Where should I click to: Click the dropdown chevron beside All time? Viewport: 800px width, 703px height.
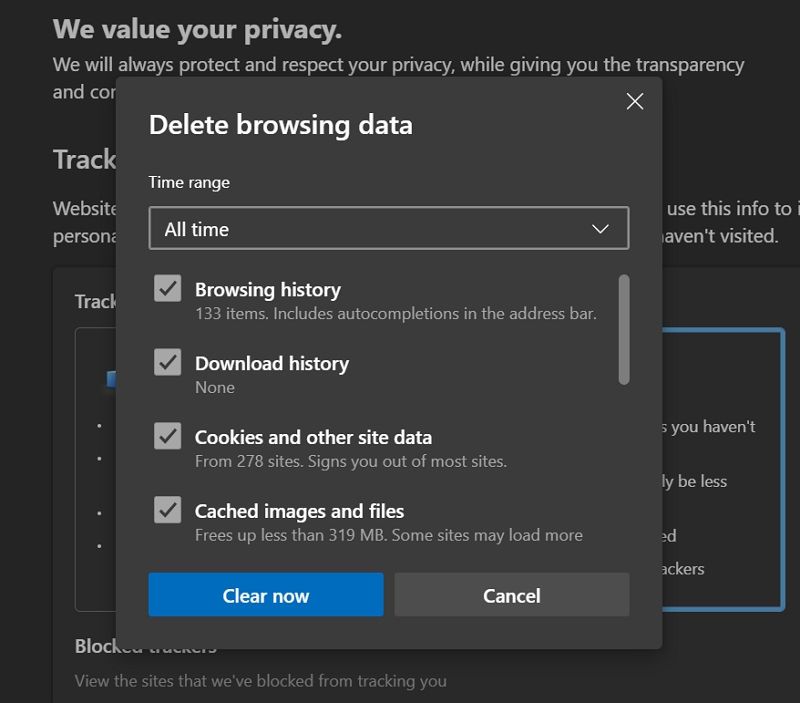(x=600, y=229)
